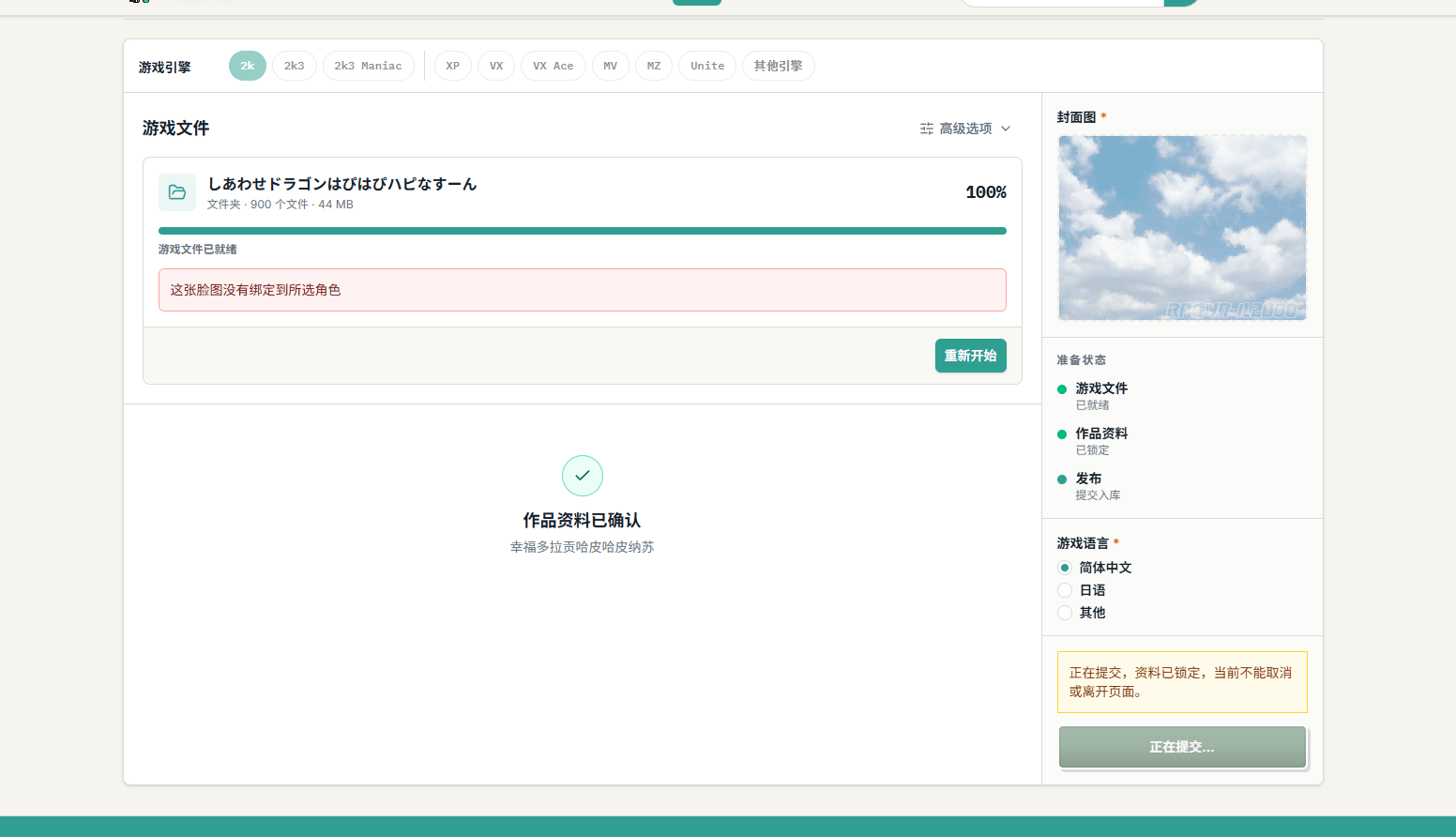
Task: Click the 作品资料已确认 heading
Action: point(583,520)
